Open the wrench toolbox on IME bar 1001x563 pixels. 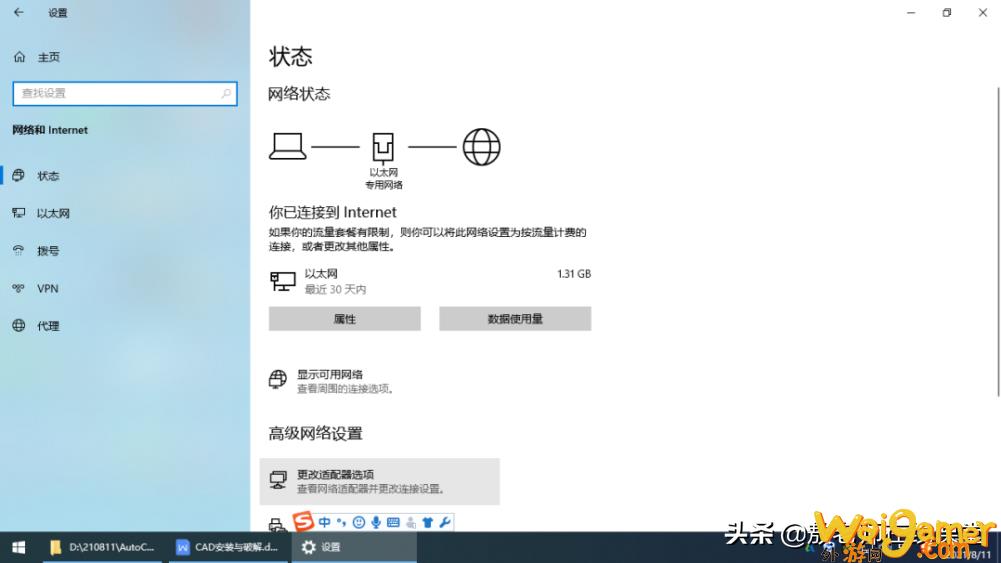(445, 522)
